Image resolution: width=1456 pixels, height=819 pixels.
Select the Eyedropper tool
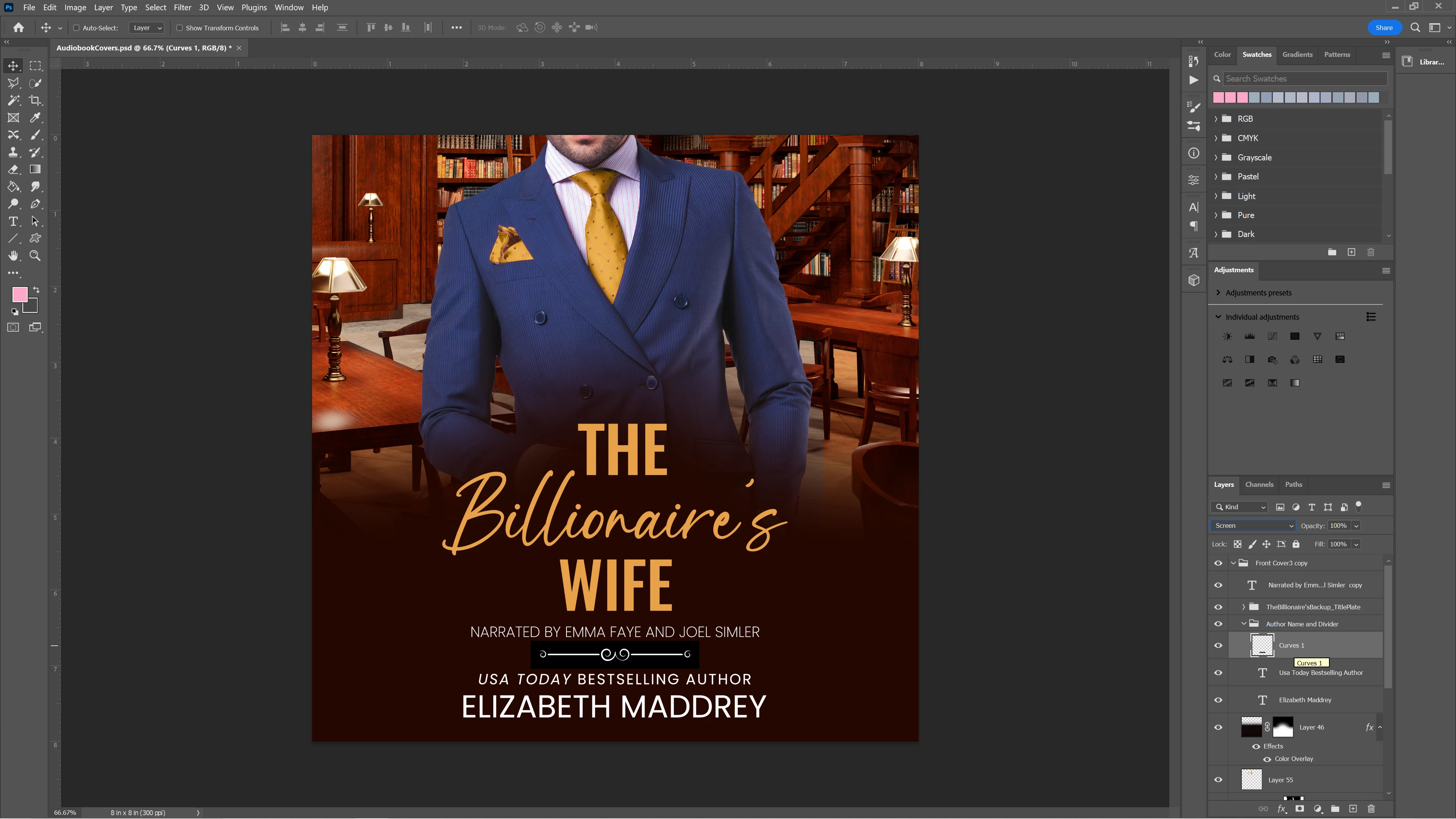[35, 118]
